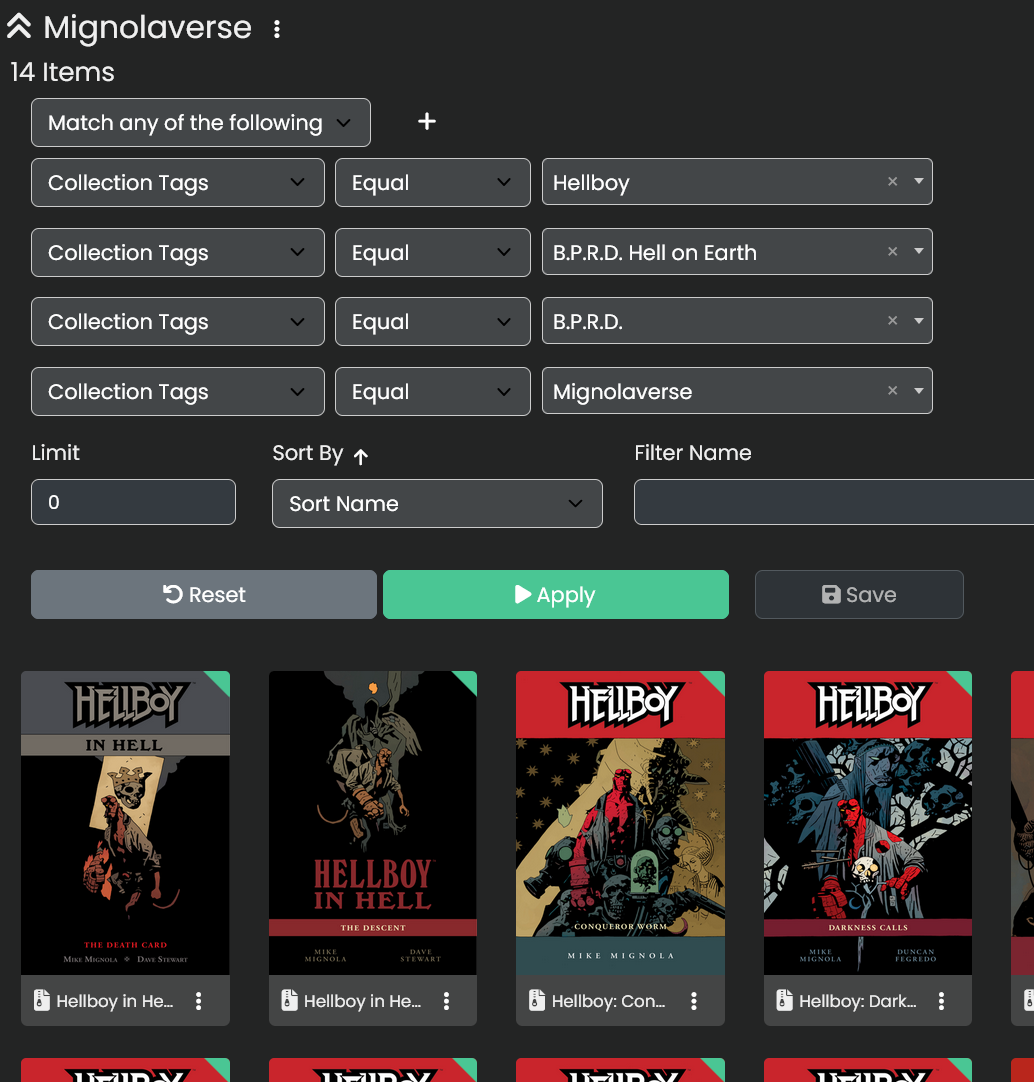Image resolution: width=1034 pixels, height=1082 pixels.
Task: Collapse filter panel with double chevron icon
Action: click(x=19, y=26)
